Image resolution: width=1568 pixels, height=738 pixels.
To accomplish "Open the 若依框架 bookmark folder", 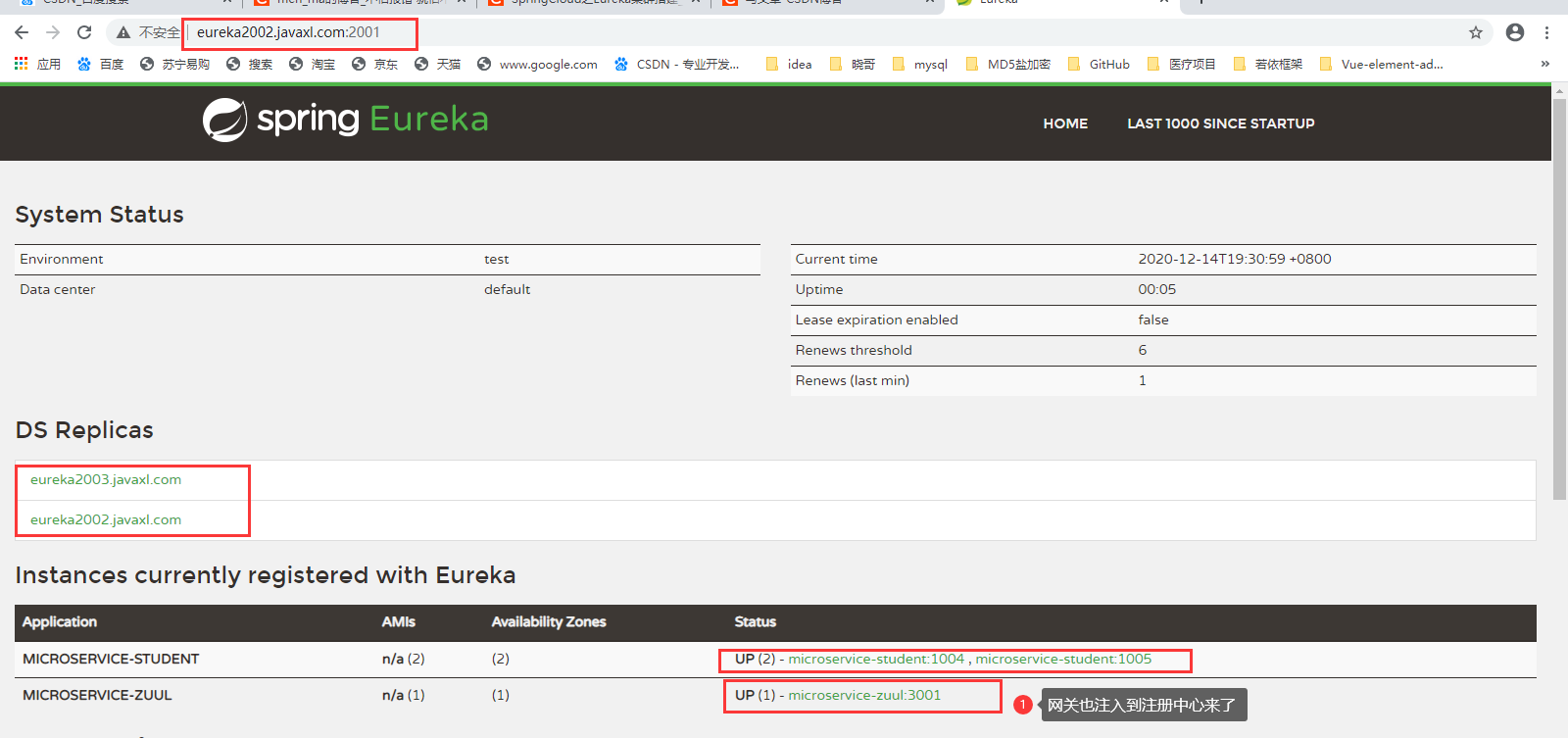I will point(1267,64).
